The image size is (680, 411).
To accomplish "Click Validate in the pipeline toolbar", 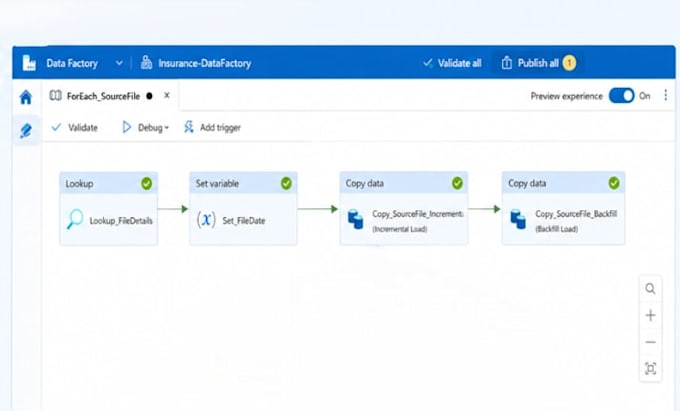I will (x=74, y=127).
